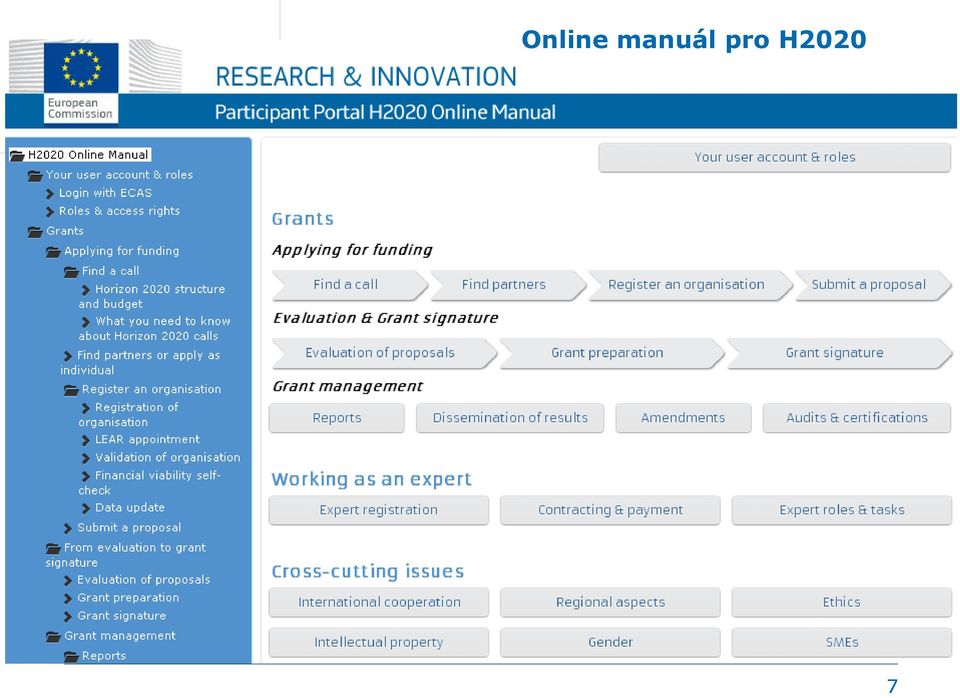Click arrow icon beside What you need to know
The width and height of the screenshot is (960, 698).
point(86,322)
